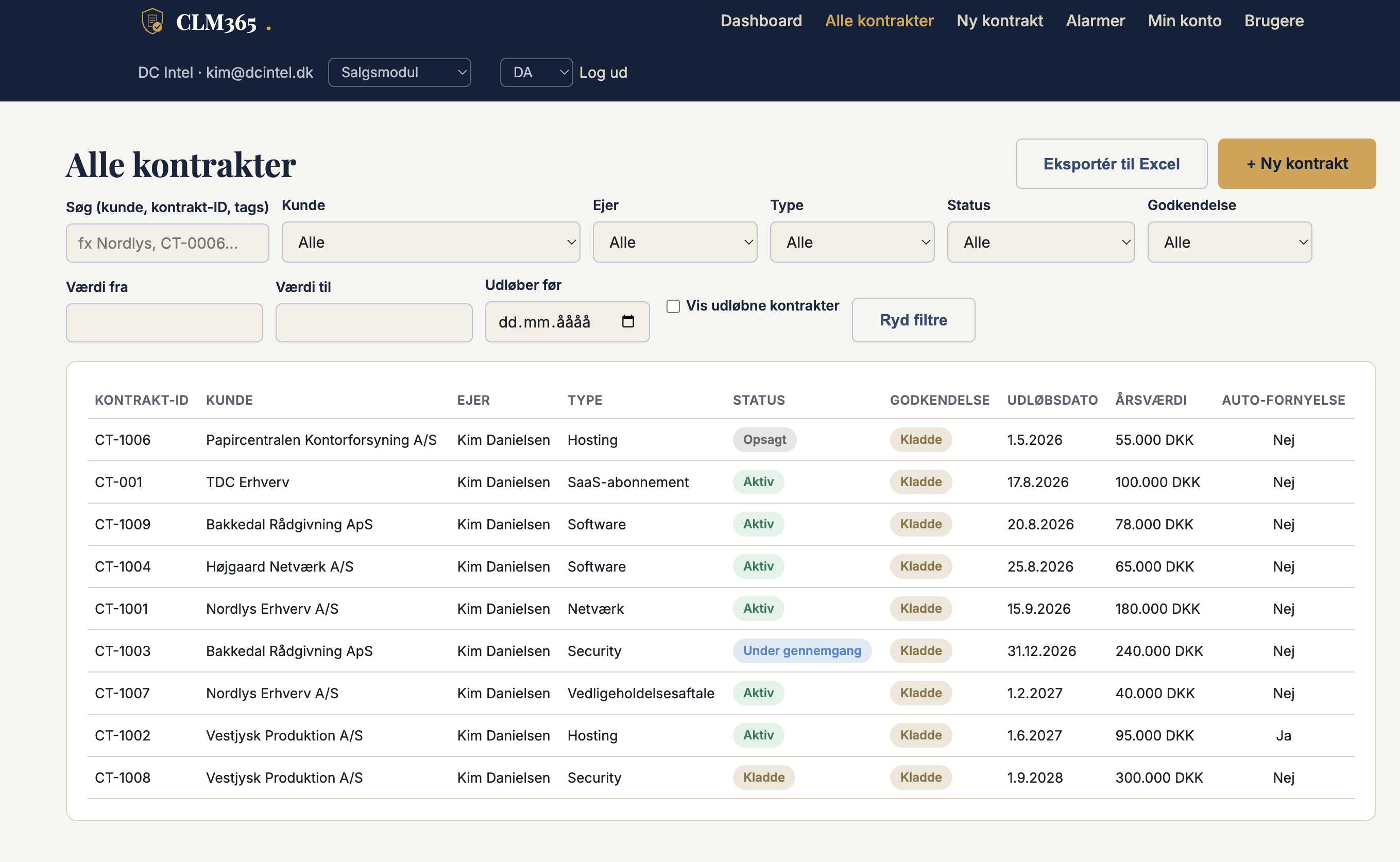1400x862 pixels.
Task: Click the Vedligeholdelsesaftale type cell
Action: (640, 693)
